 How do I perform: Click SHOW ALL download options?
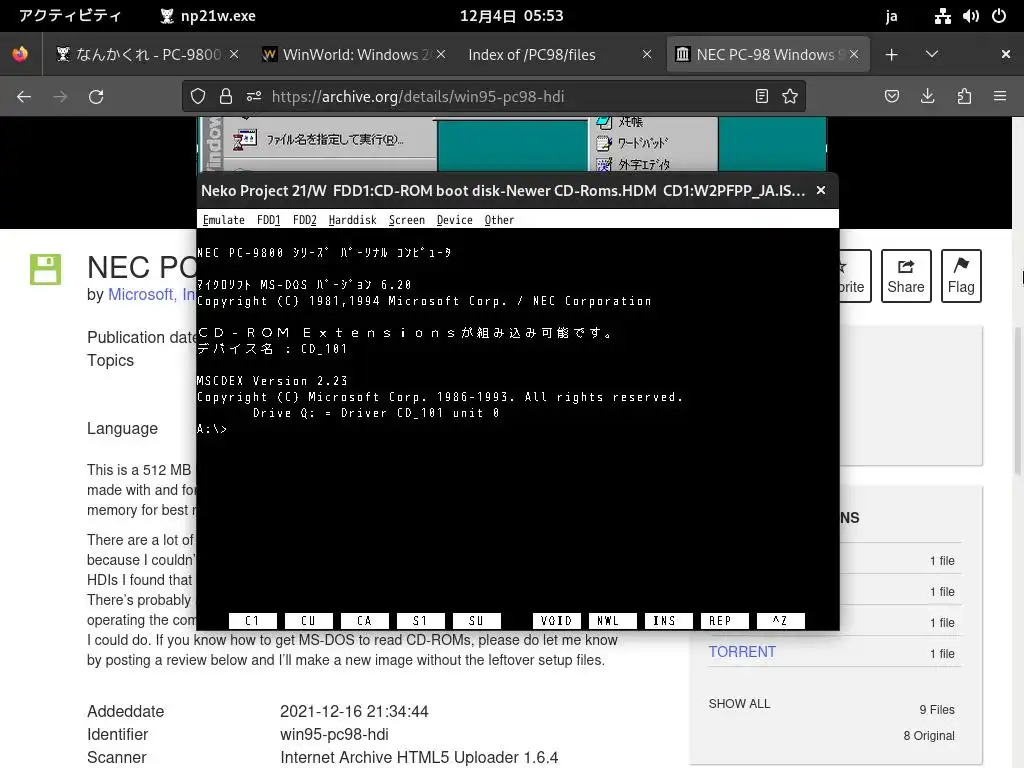coord(739,703)
